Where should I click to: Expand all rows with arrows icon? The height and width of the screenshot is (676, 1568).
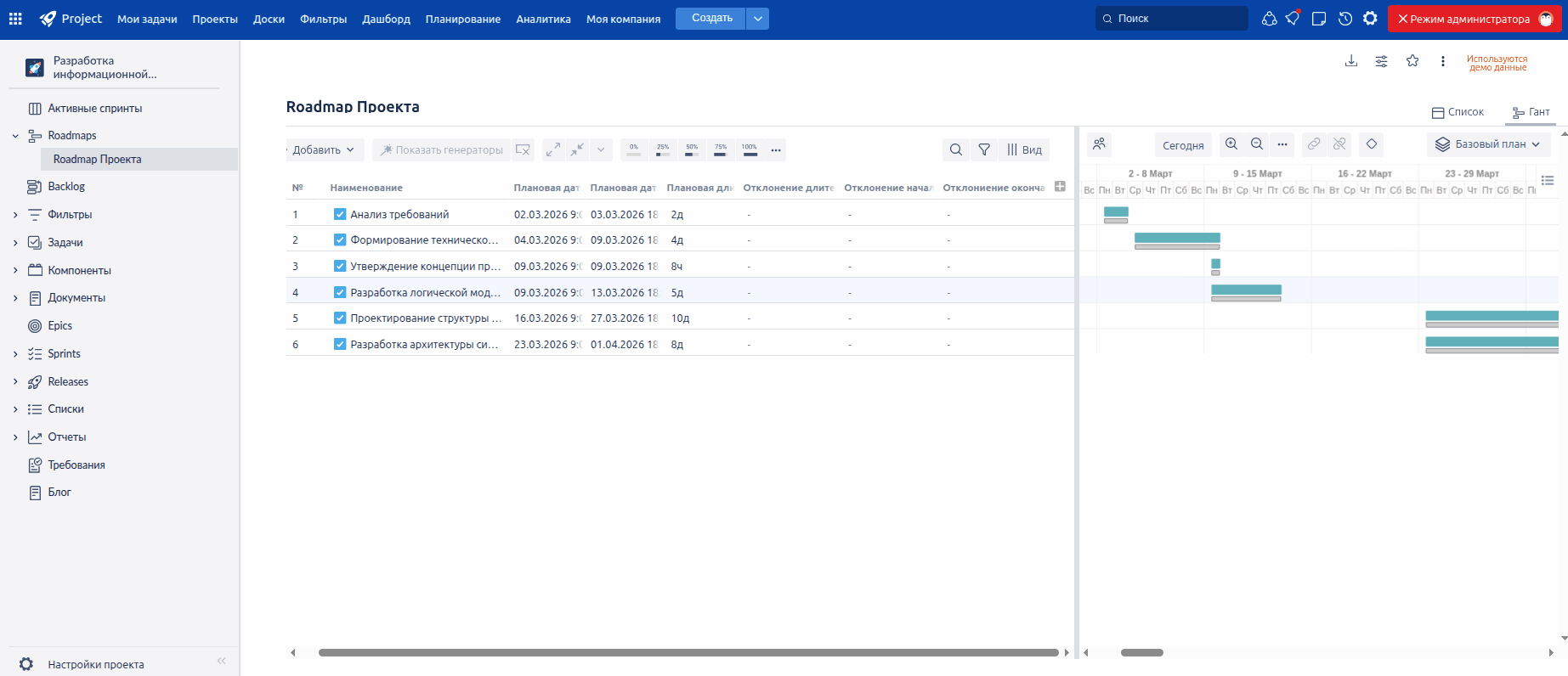tap(553, 149)
